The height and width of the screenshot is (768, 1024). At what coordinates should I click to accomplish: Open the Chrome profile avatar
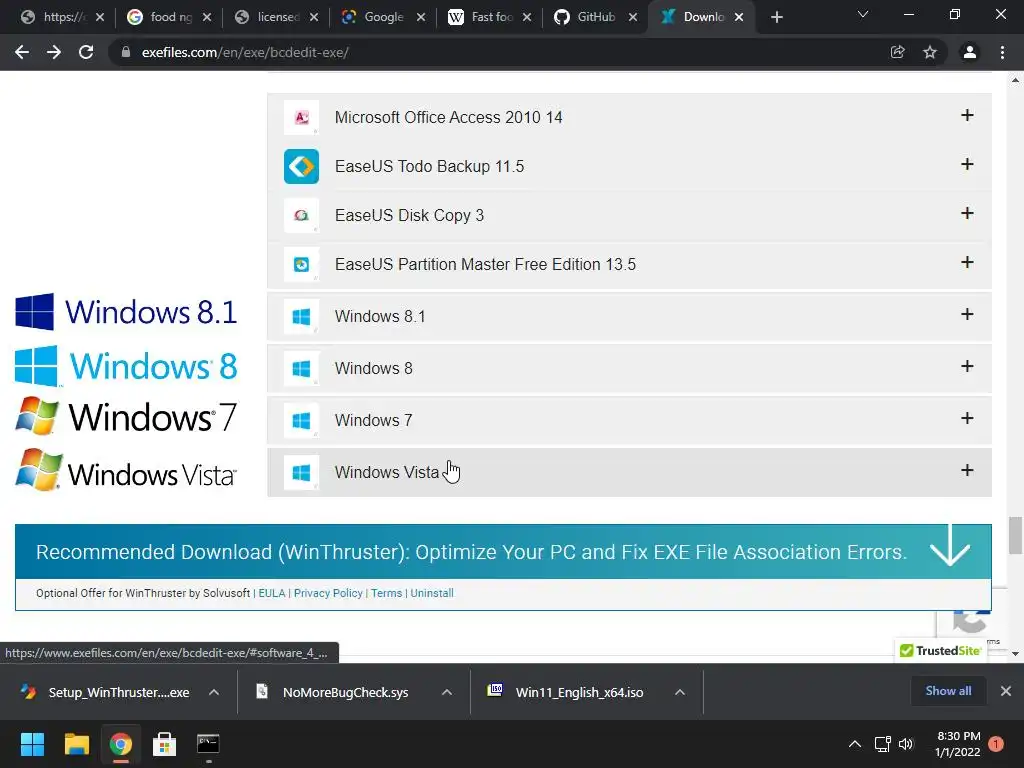970,52
